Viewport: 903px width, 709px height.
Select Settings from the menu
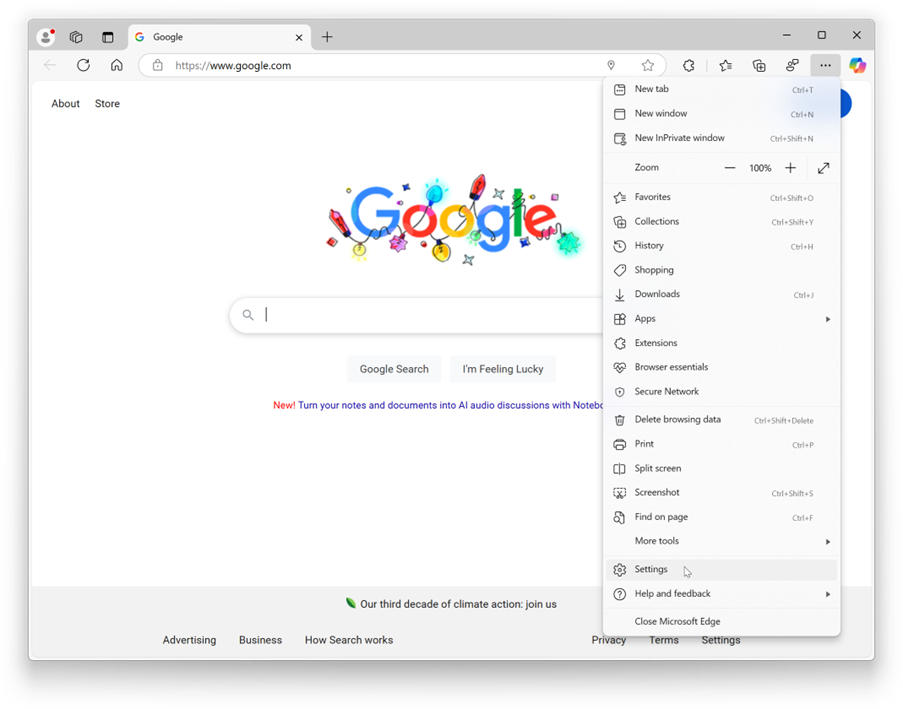651,570
